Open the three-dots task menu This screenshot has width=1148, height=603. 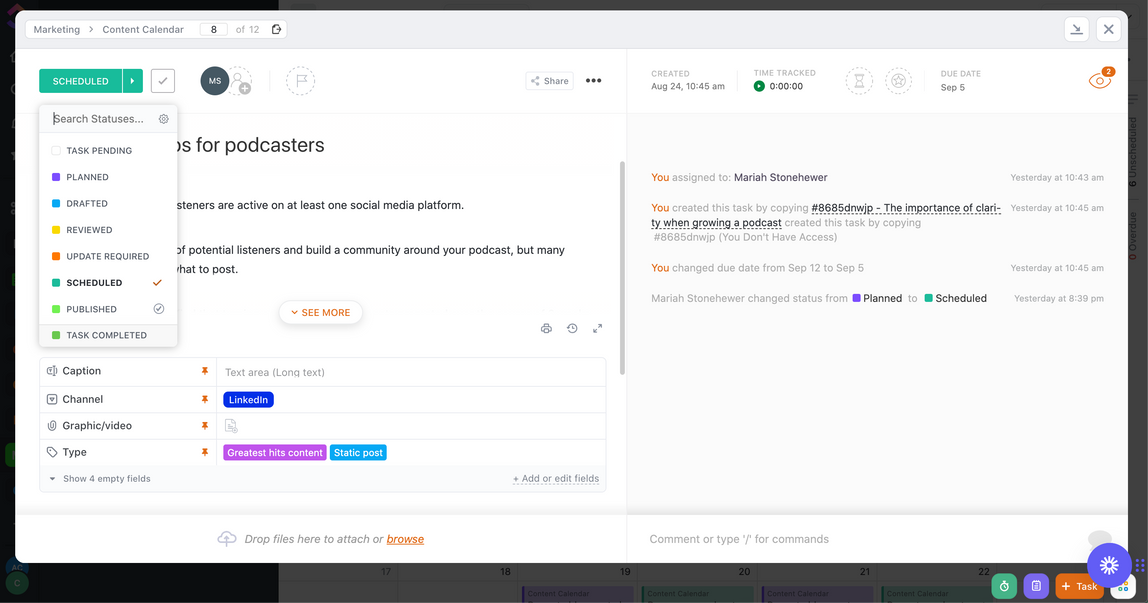(593, 81)
